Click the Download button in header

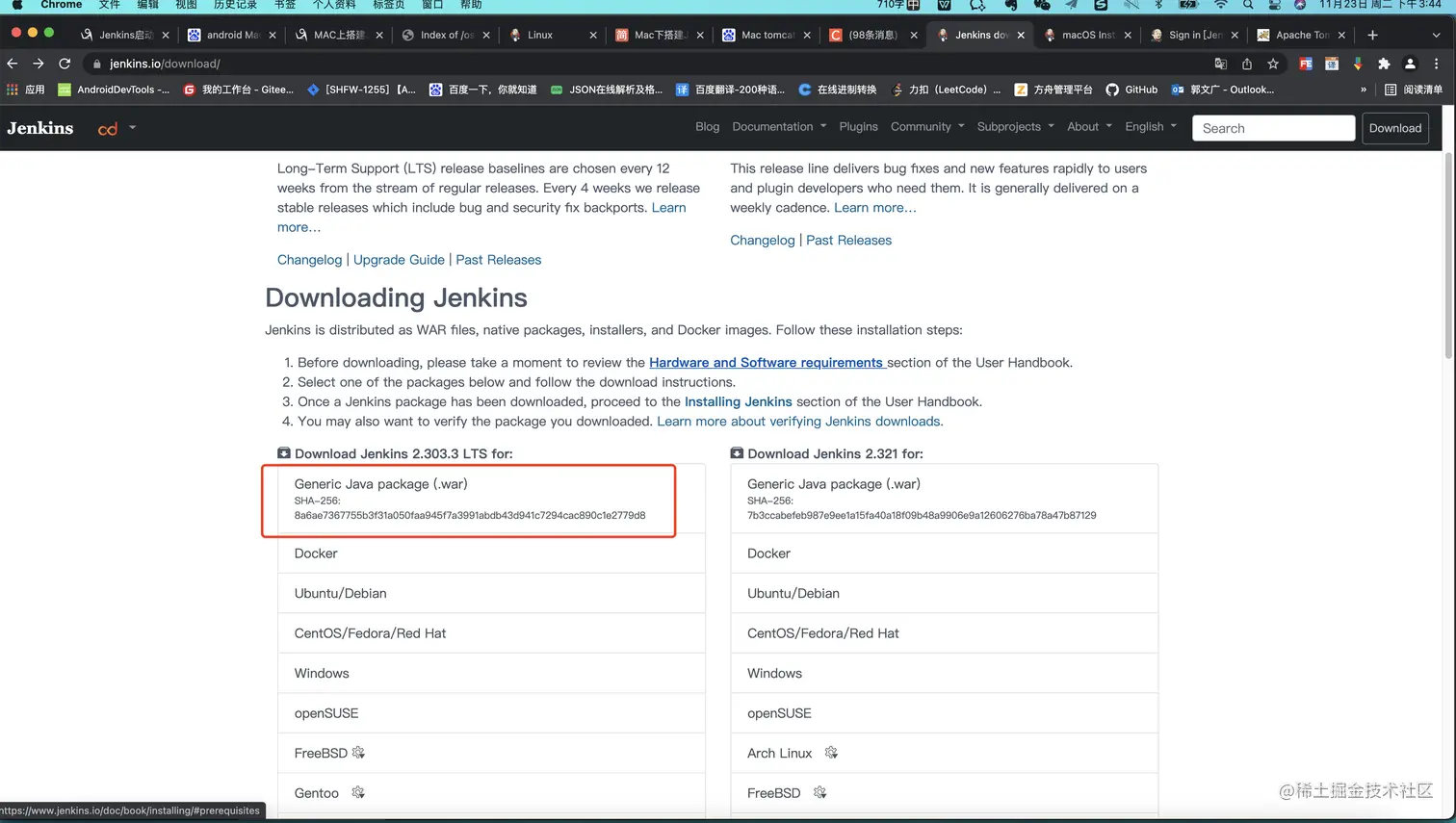click(x=1394, y=128)
